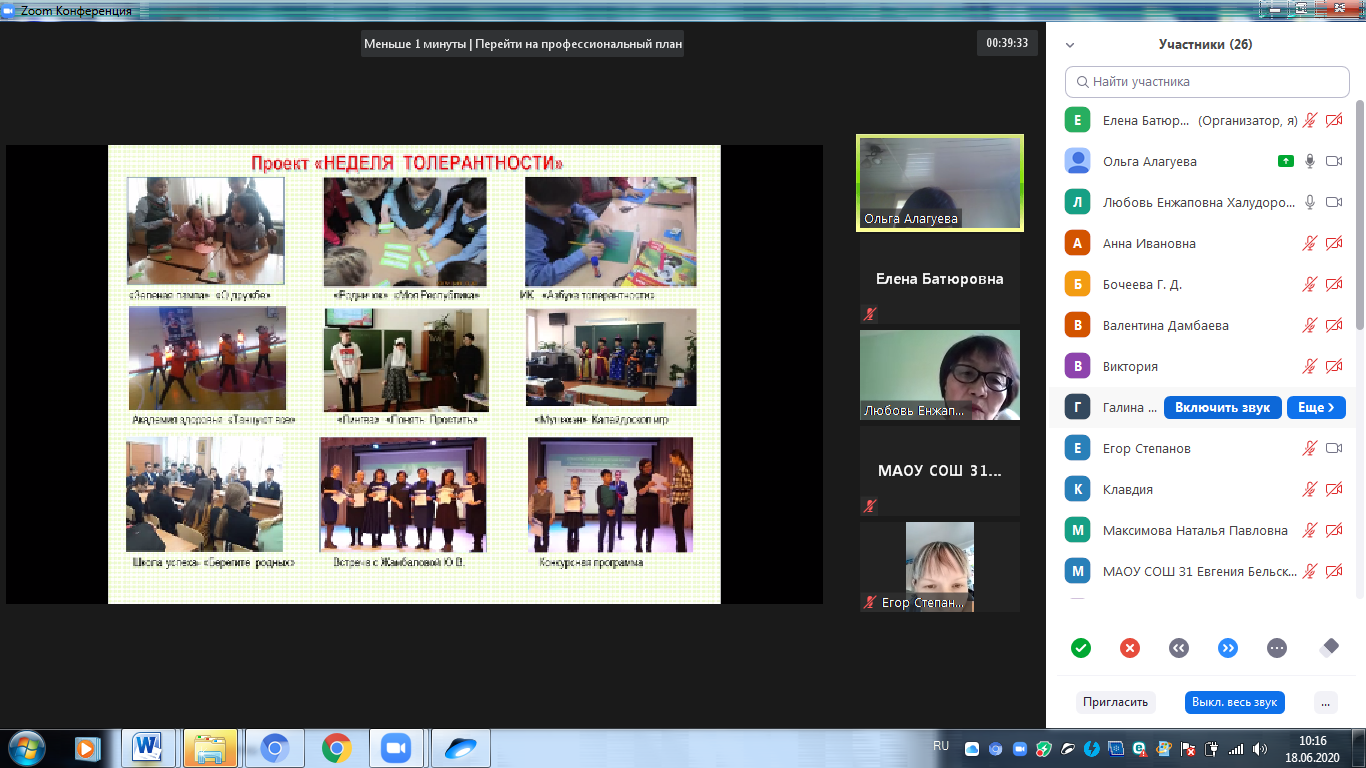Click the green Yes reaction icon

[x=1080, y=648]
